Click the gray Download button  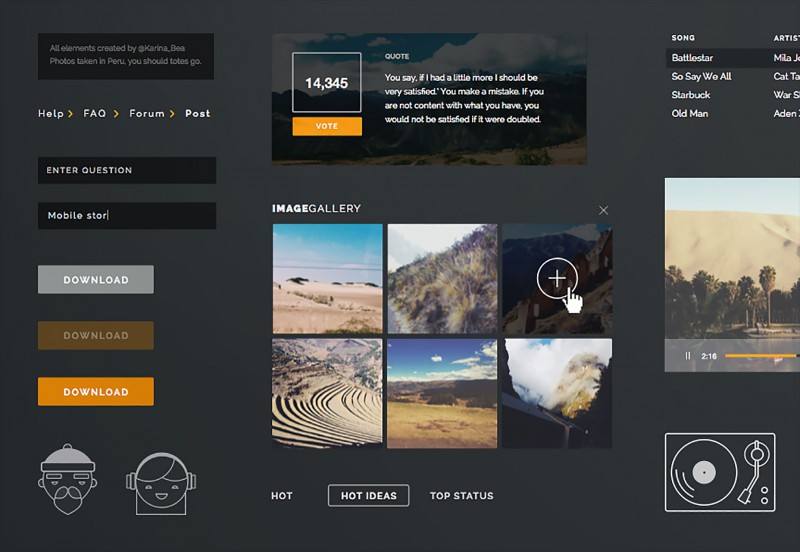point(96,280)
